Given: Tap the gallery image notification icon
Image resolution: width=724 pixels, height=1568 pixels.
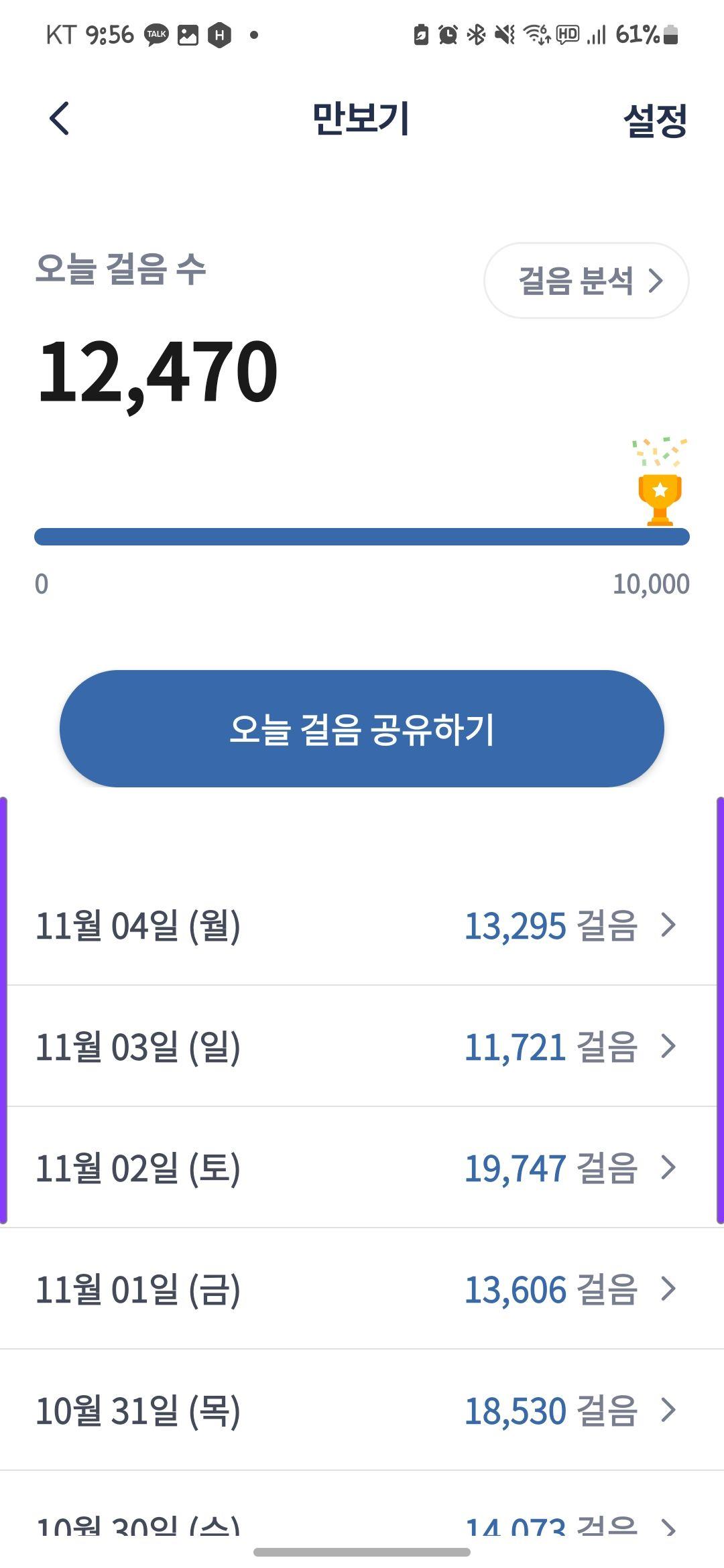Looking at the screenshot, I should 188,35.
